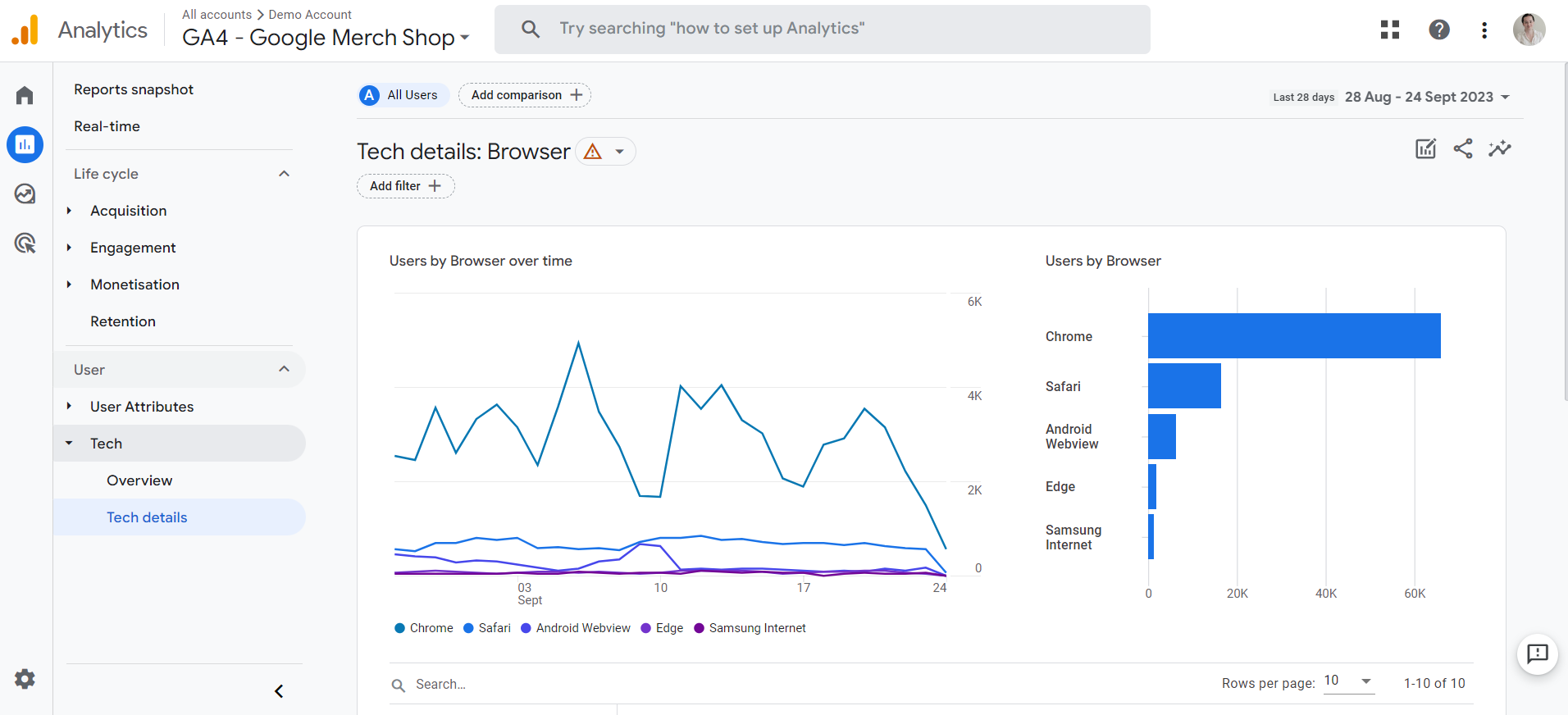The height and width of the screenshot is (715, 1568).
Task: Open the Help question mark icon
Action: point(1438,30)
